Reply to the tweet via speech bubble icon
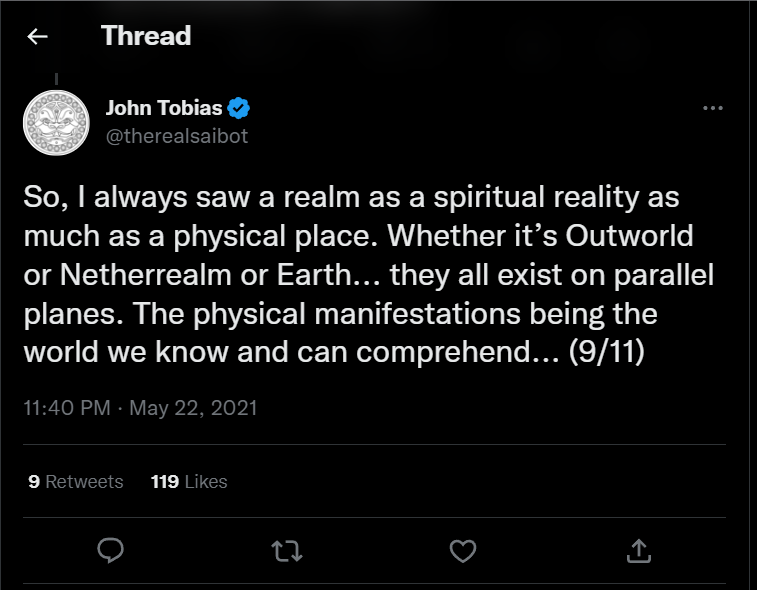 click(x=111, y=549)
